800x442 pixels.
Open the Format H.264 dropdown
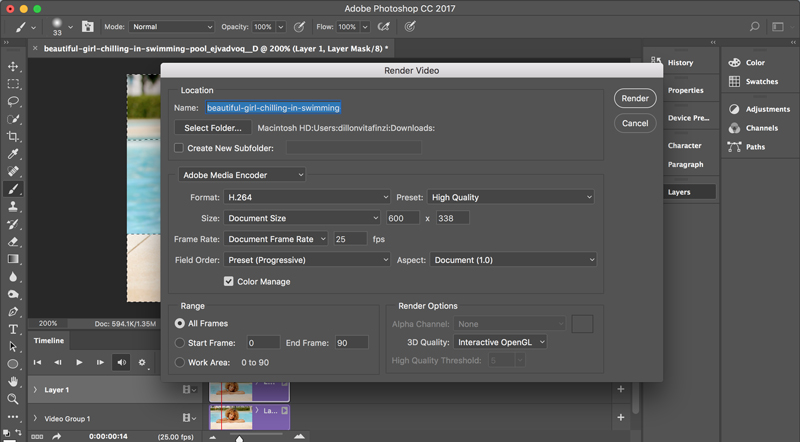point(307,197)
